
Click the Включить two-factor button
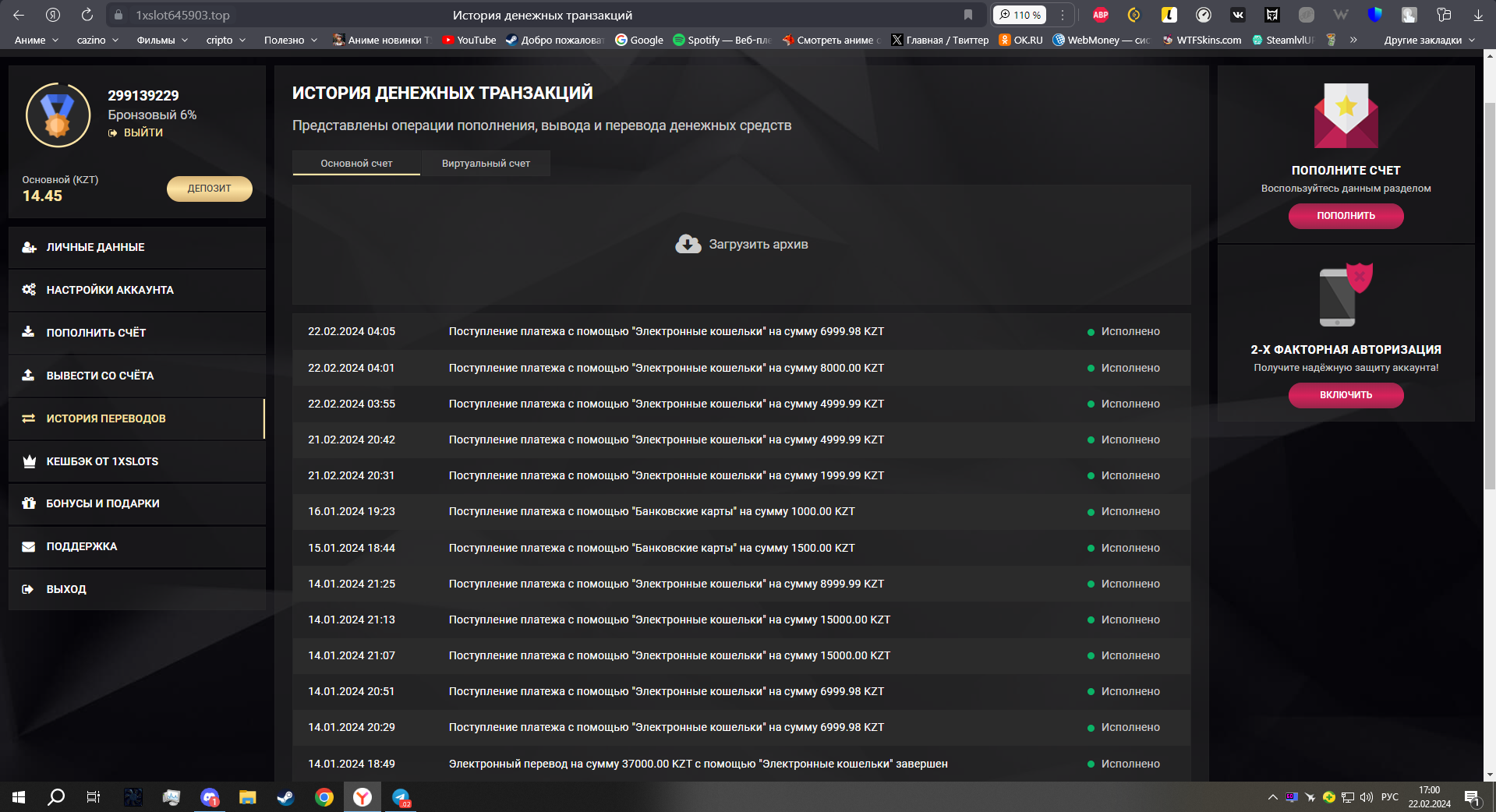click(x=1346, y=395)
